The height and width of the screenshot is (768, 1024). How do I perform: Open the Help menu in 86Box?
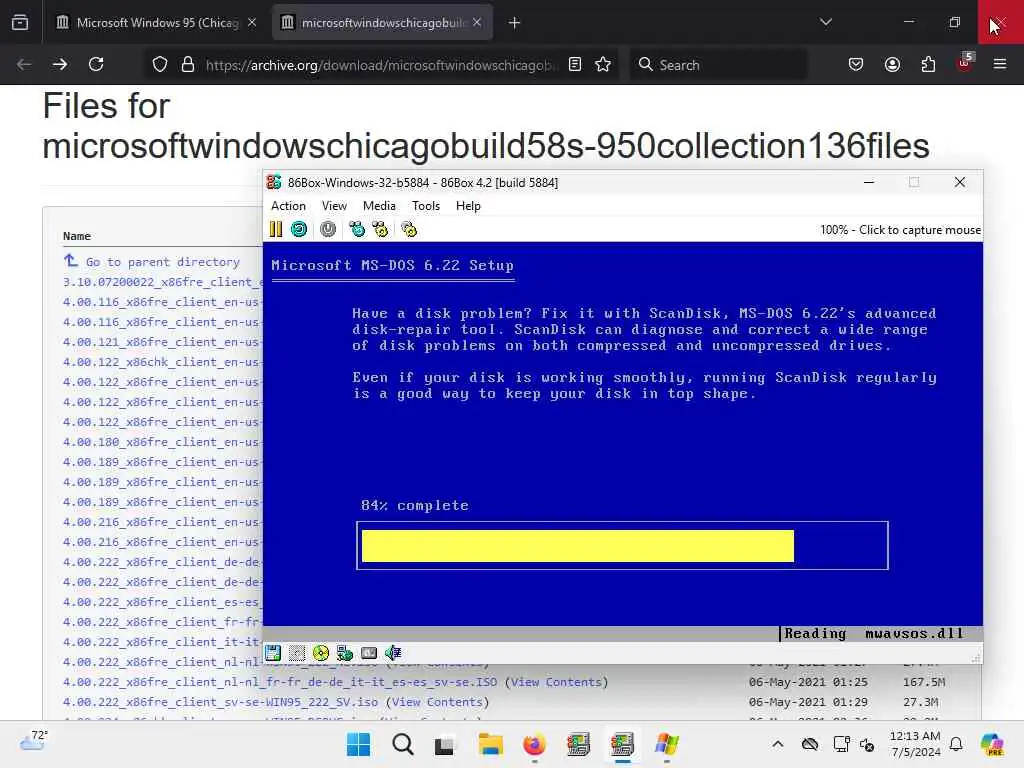coord(468,206)
